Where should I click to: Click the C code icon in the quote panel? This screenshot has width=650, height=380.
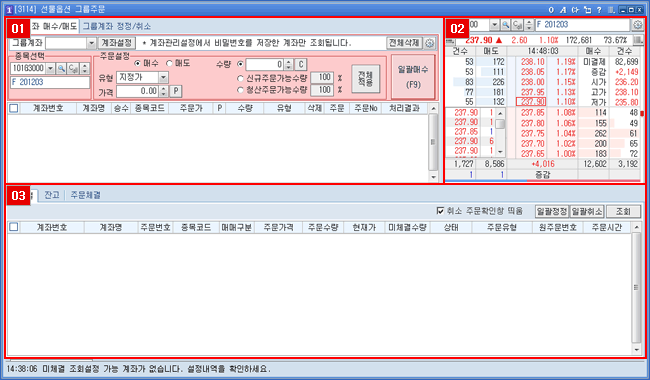517,25
